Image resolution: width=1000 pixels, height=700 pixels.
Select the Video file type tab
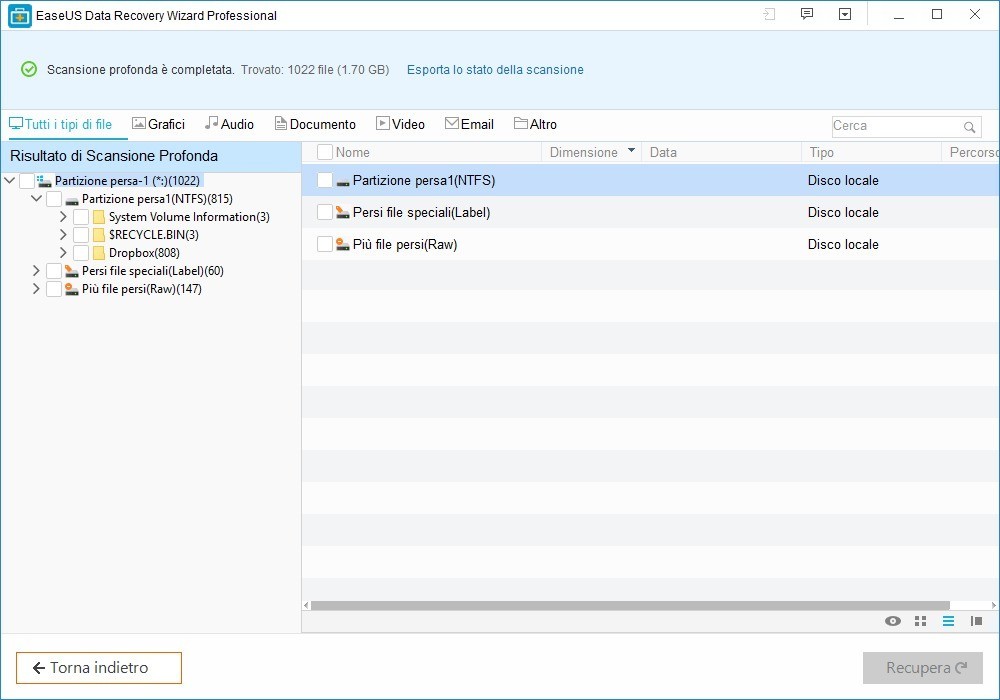pyautogui.click(x=400, y=124)
